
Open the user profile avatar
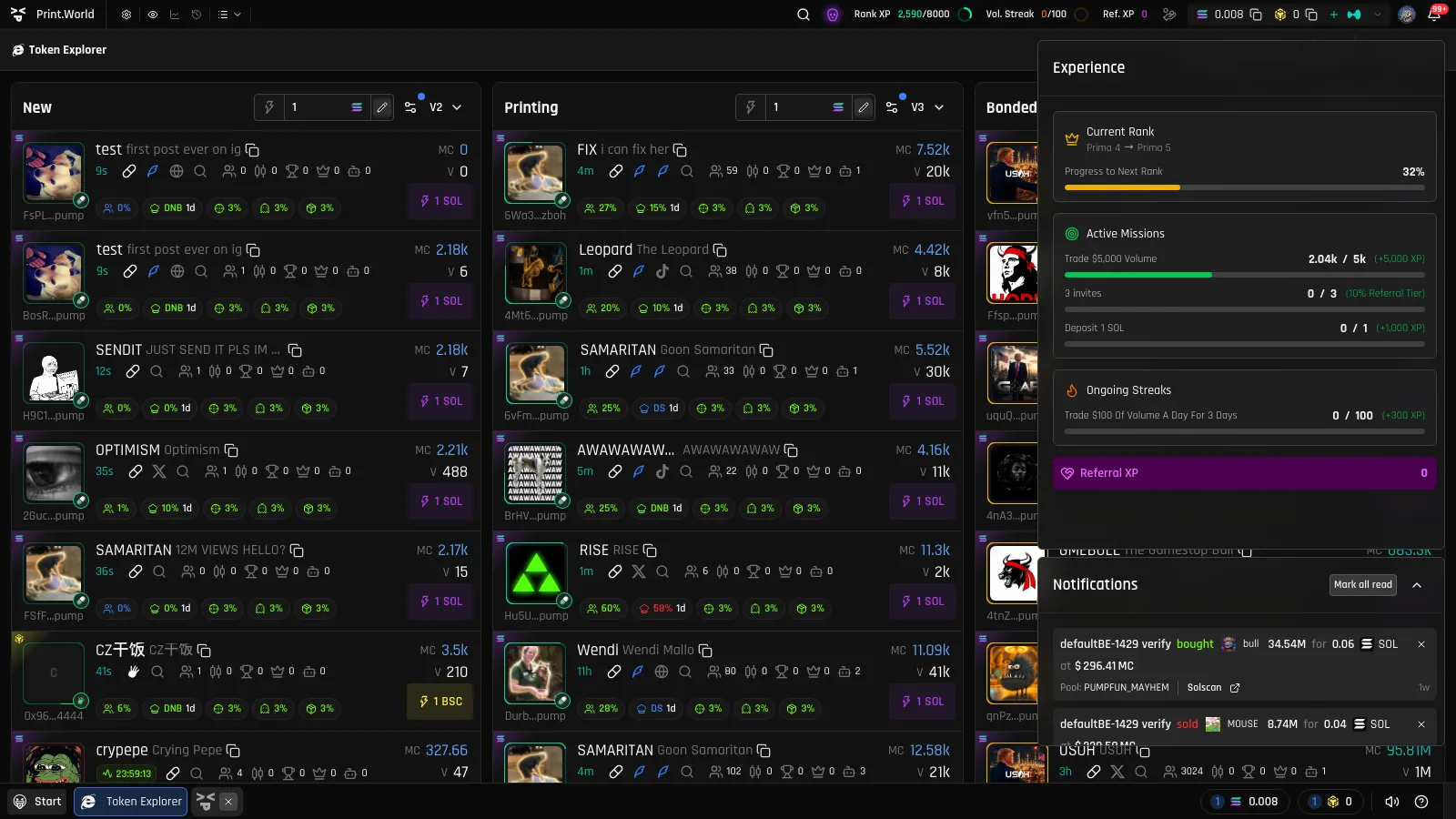point(1407,15)
